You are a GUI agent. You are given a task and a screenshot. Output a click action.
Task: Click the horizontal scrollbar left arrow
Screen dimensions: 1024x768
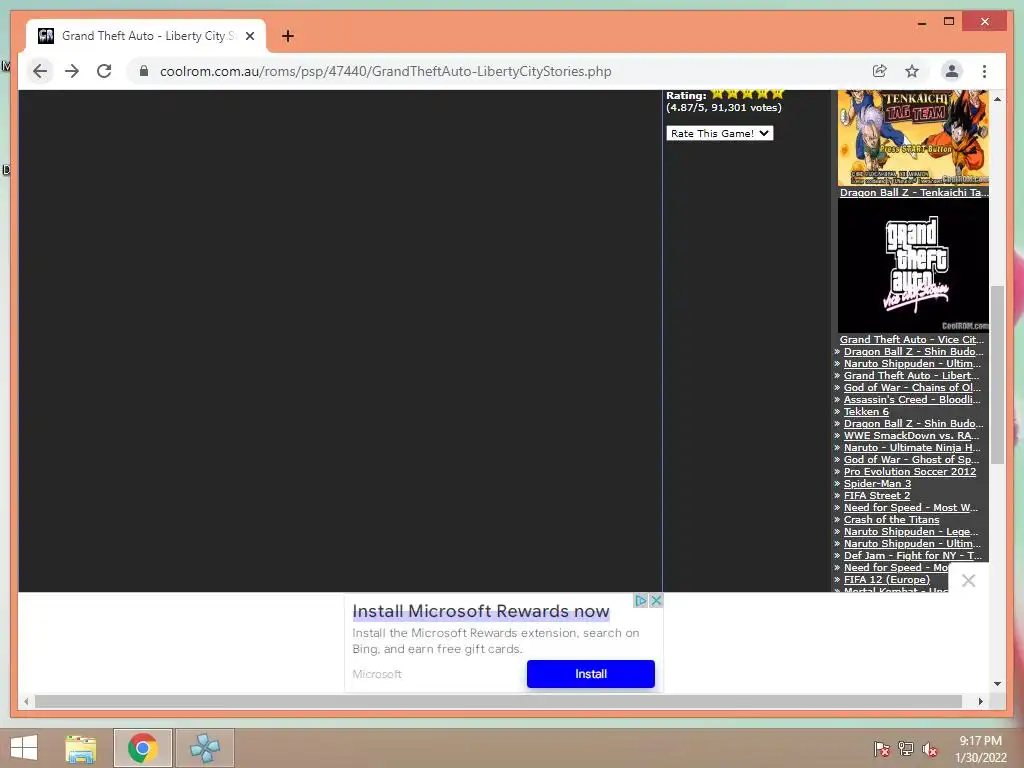point(26,701)
